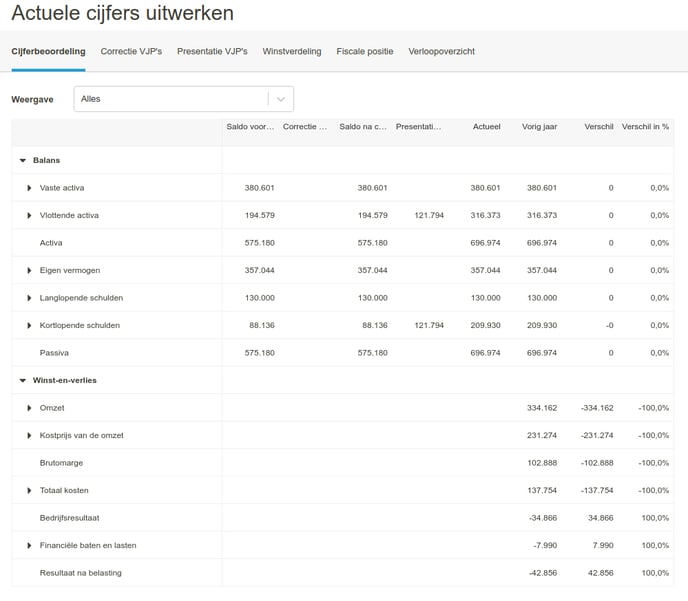Image resolution: width=688 pixels, height=601 pixels.
Task: Select the 'Resultaat na belasting' row label
Action: (80, 573)
